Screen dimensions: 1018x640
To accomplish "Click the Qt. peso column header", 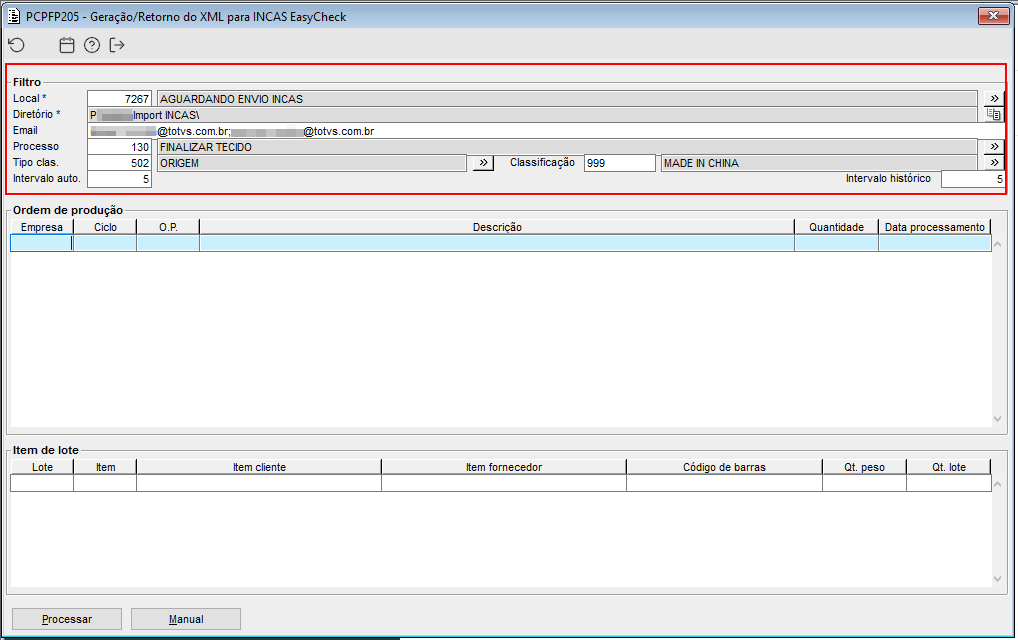I will (864, 467).
